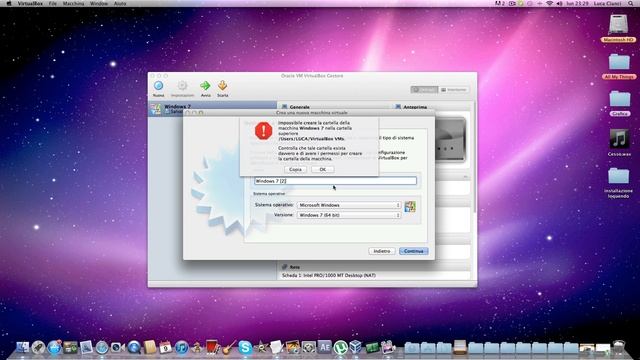Open Finder from the dock
Screen dimensions: 640x360
click(x=23, y=347)
